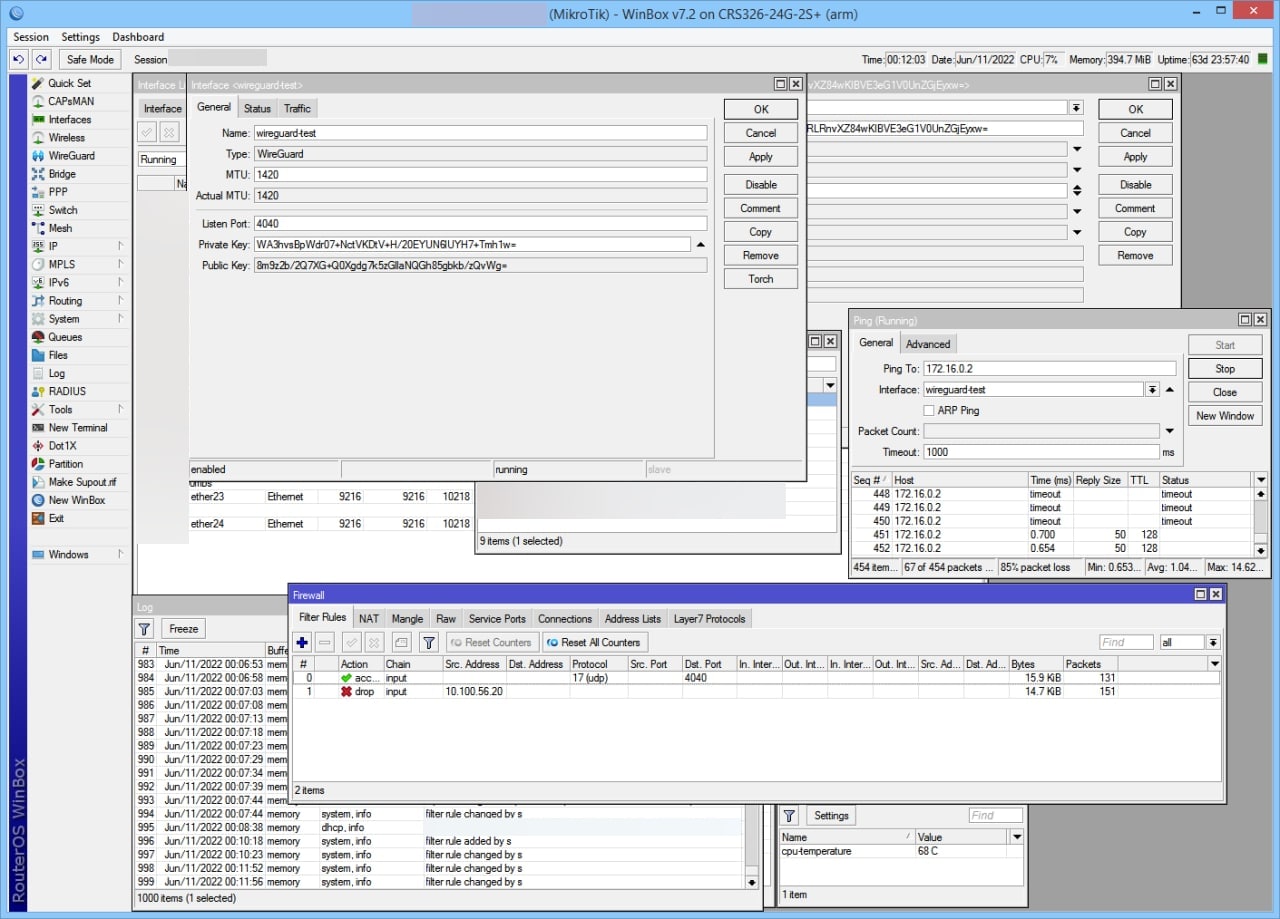Image resolution: width=1280 pixels, height=919 pixels.
Task: Add a new firewall rule with the plus icon
Action: pos(302,642)
